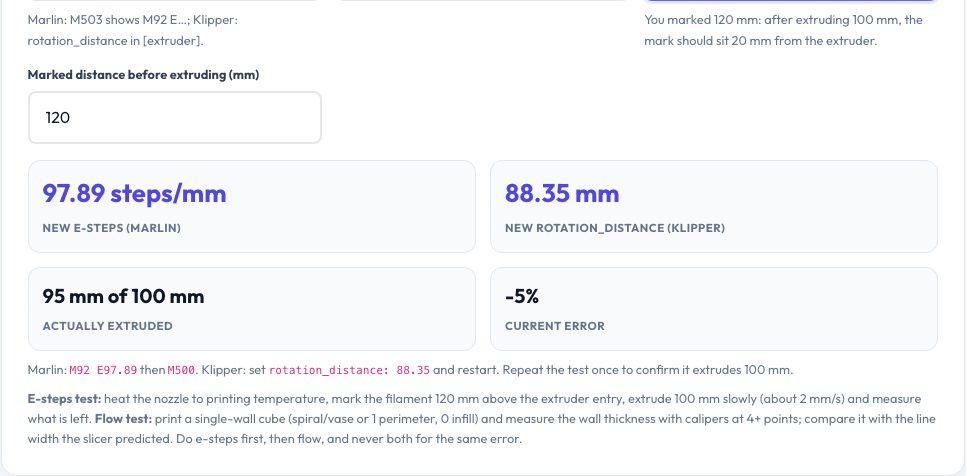Click the 'CURRENT ERROR' caption

pyautogui.click(x=554, y=326)
